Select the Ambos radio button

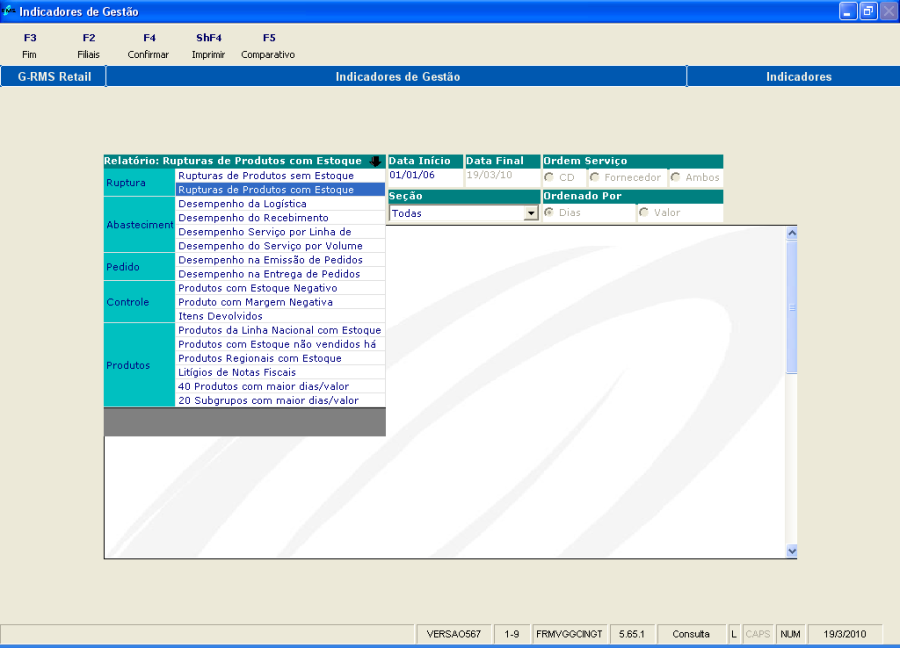tap(676, 177)
